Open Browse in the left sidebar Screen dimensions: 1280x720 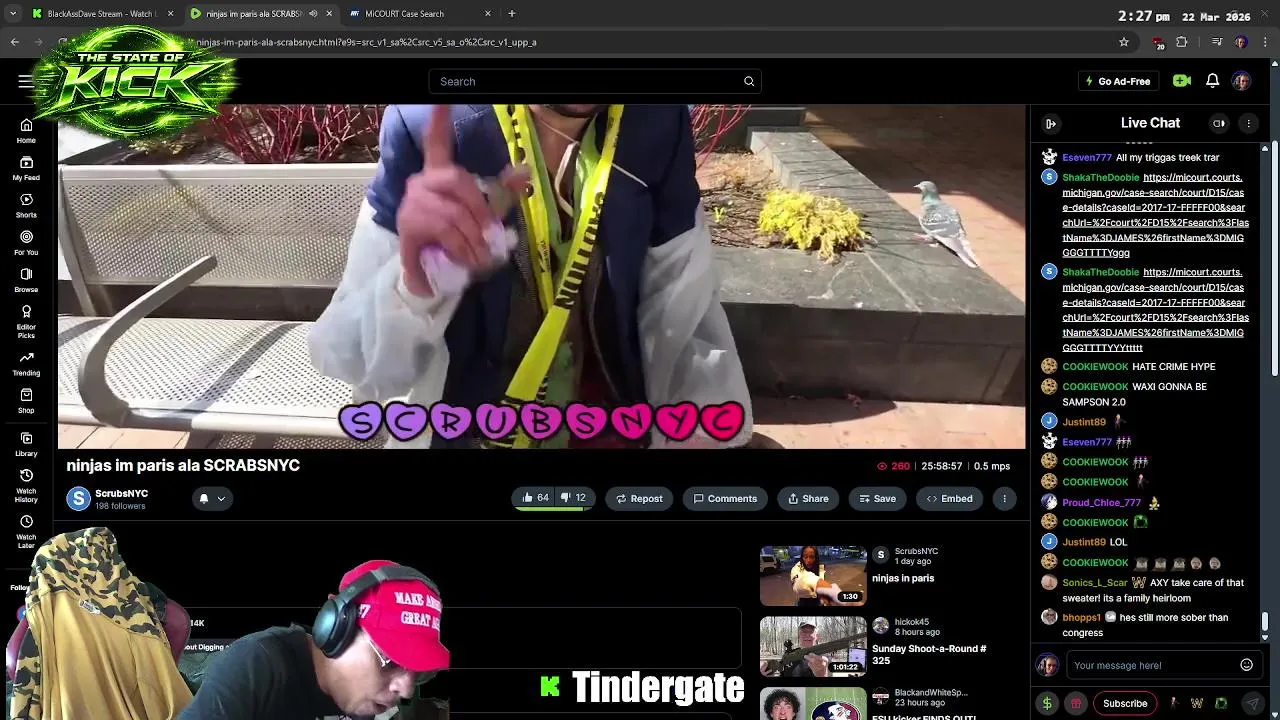click(26, 279)
